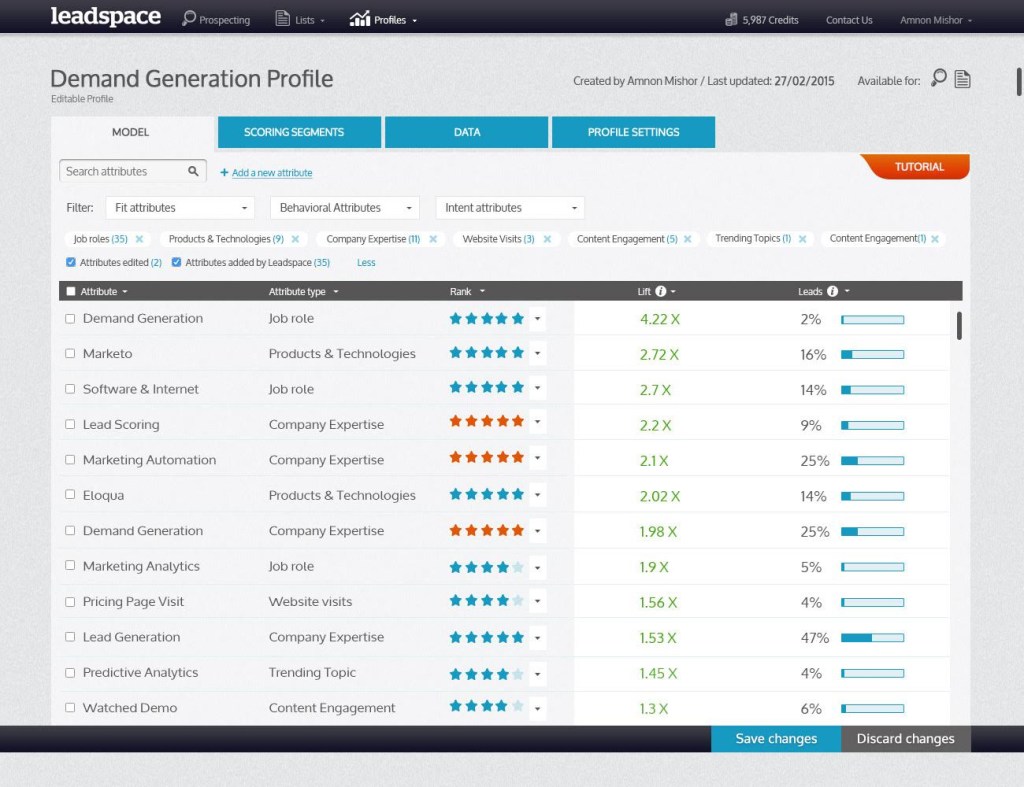1024x787 pixels.
Task: Click the prospecting magnifier beside Available for
Action: point(938,78)
